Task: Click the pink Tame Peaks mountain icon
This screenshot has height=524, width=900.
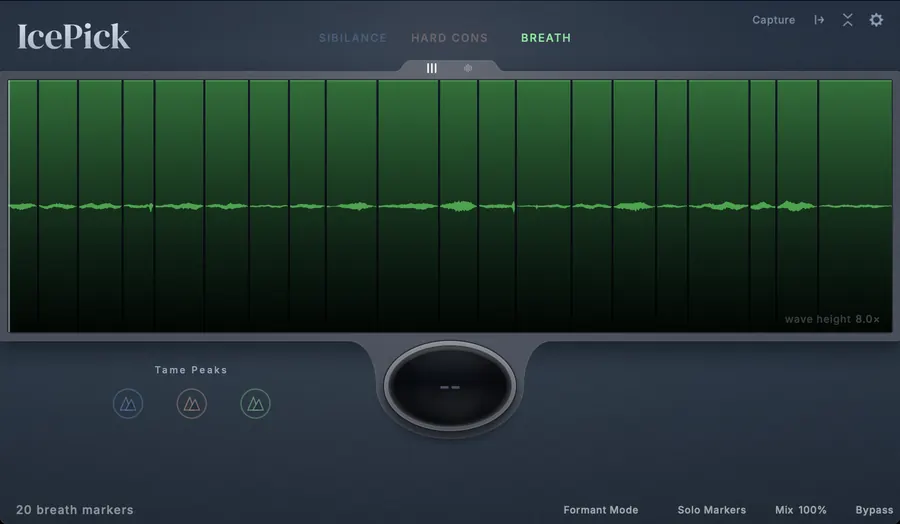Action: 192,403
